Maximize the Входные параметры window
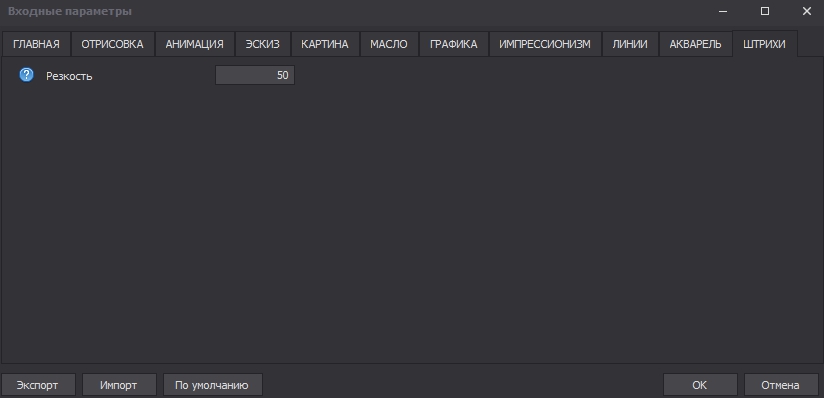The height and width of the screenshot is (398, 824). click(765, 11)
